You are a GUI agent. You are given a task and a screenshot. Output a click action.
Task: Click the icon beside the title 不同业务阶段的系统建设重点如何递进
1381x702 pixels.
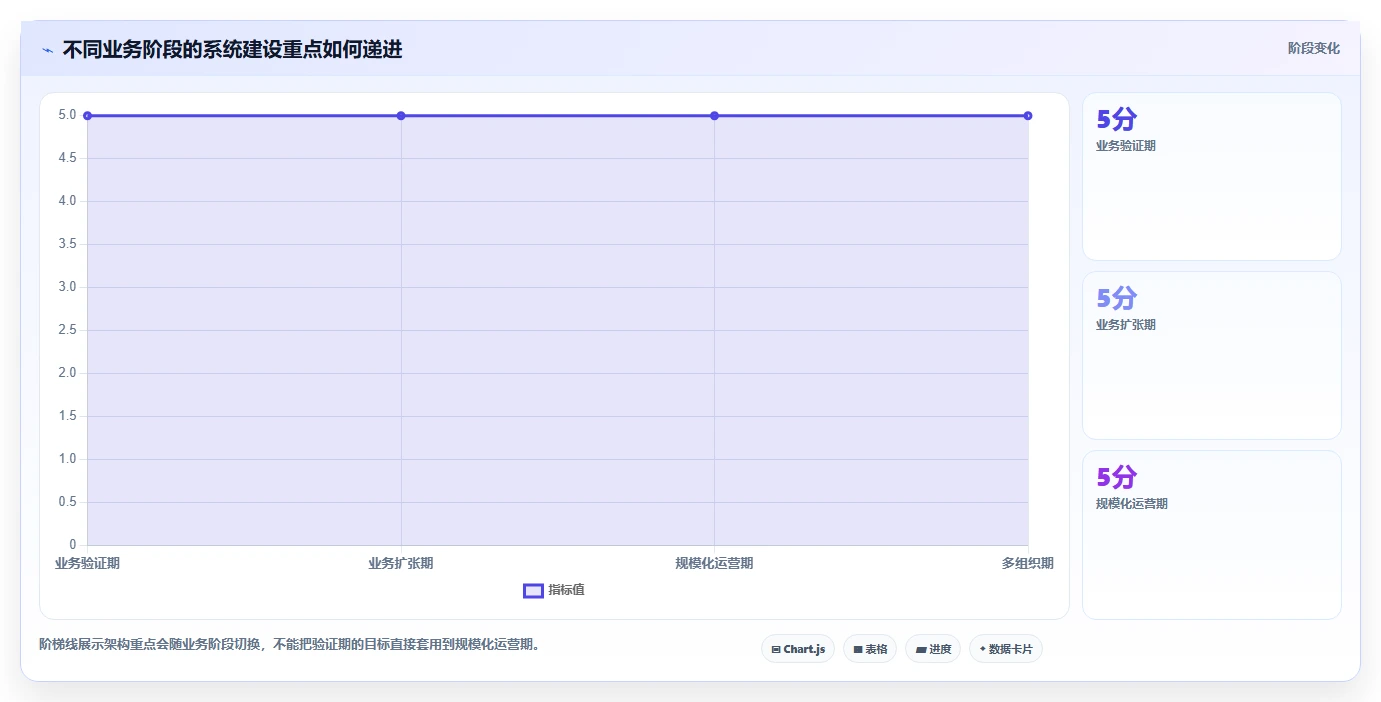coord(47,50)
